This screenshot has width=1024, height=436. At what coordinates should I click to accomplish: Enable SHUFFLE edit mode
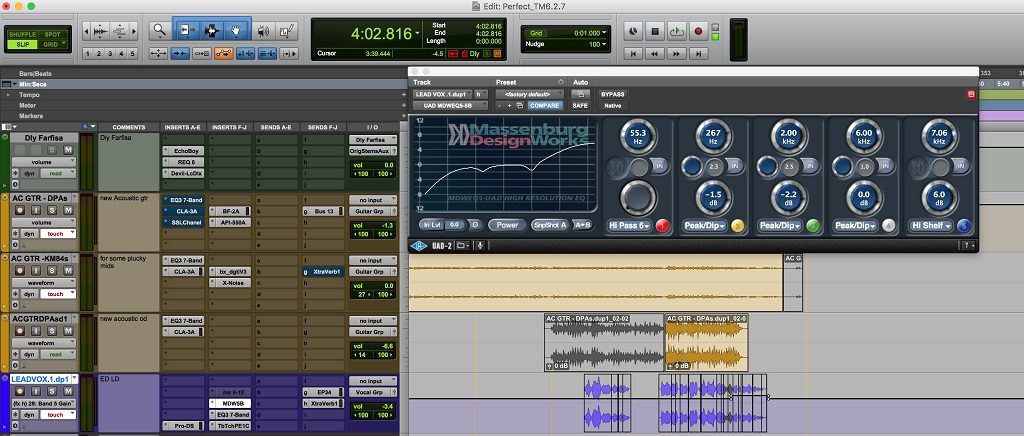tap(22, 35)
